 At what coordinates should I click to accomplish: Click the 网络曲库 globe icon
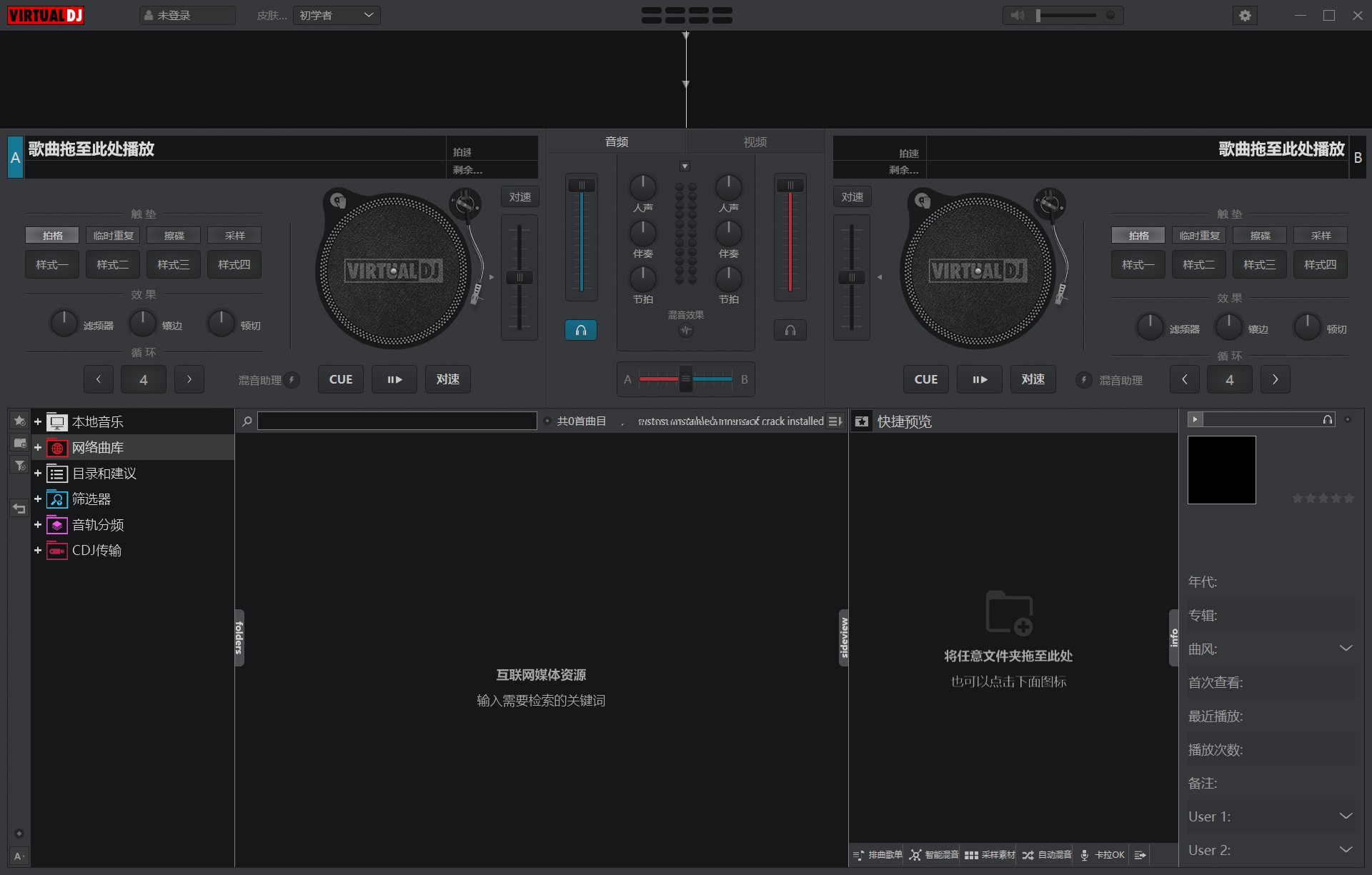pyautogui.click(x=57, y=448)
